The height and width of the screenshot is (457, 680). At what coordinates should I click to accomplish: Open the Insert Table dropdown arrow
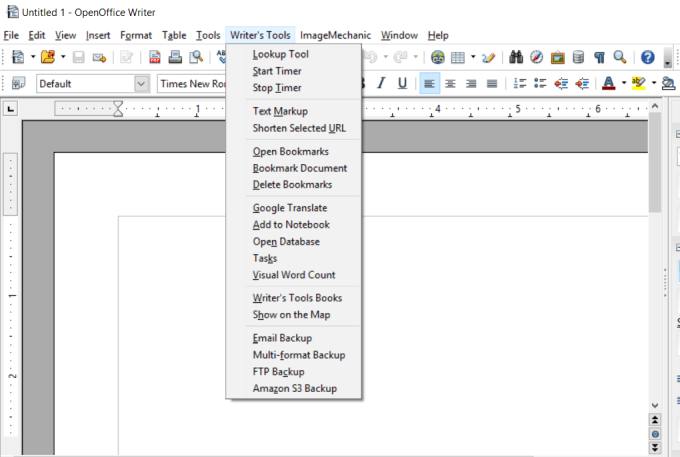[473, 57]
